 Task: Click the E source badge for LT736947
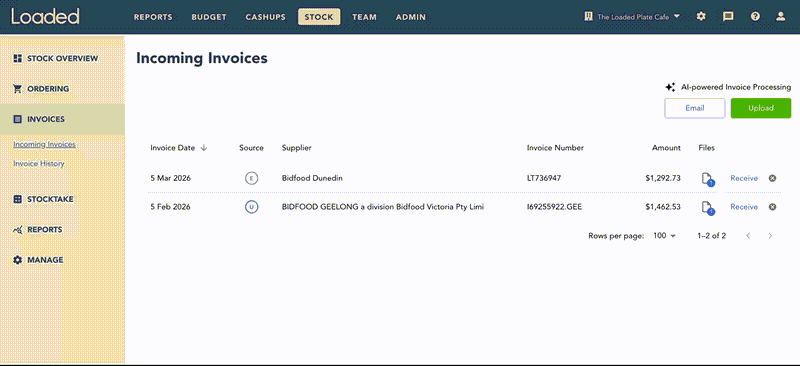pos(251,178)
